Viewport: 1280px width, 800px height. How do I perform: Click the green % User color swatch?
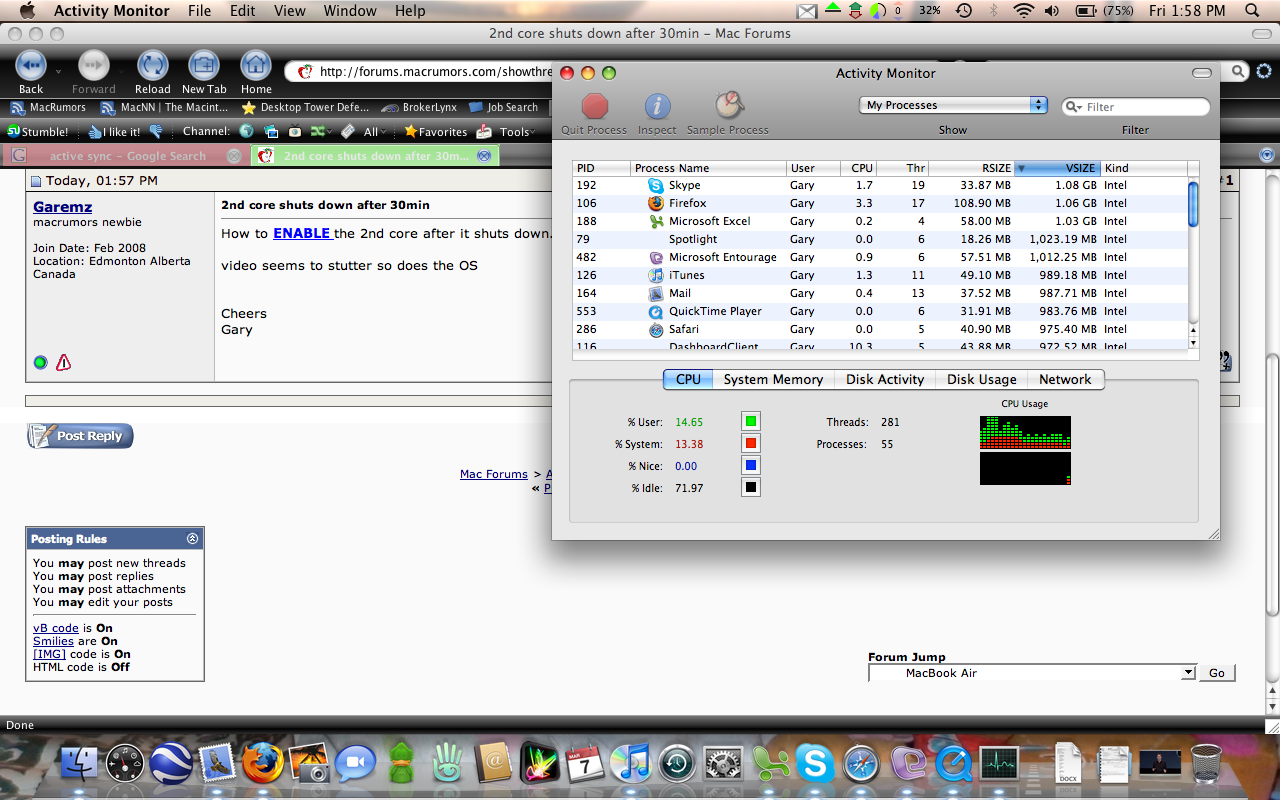751,421
